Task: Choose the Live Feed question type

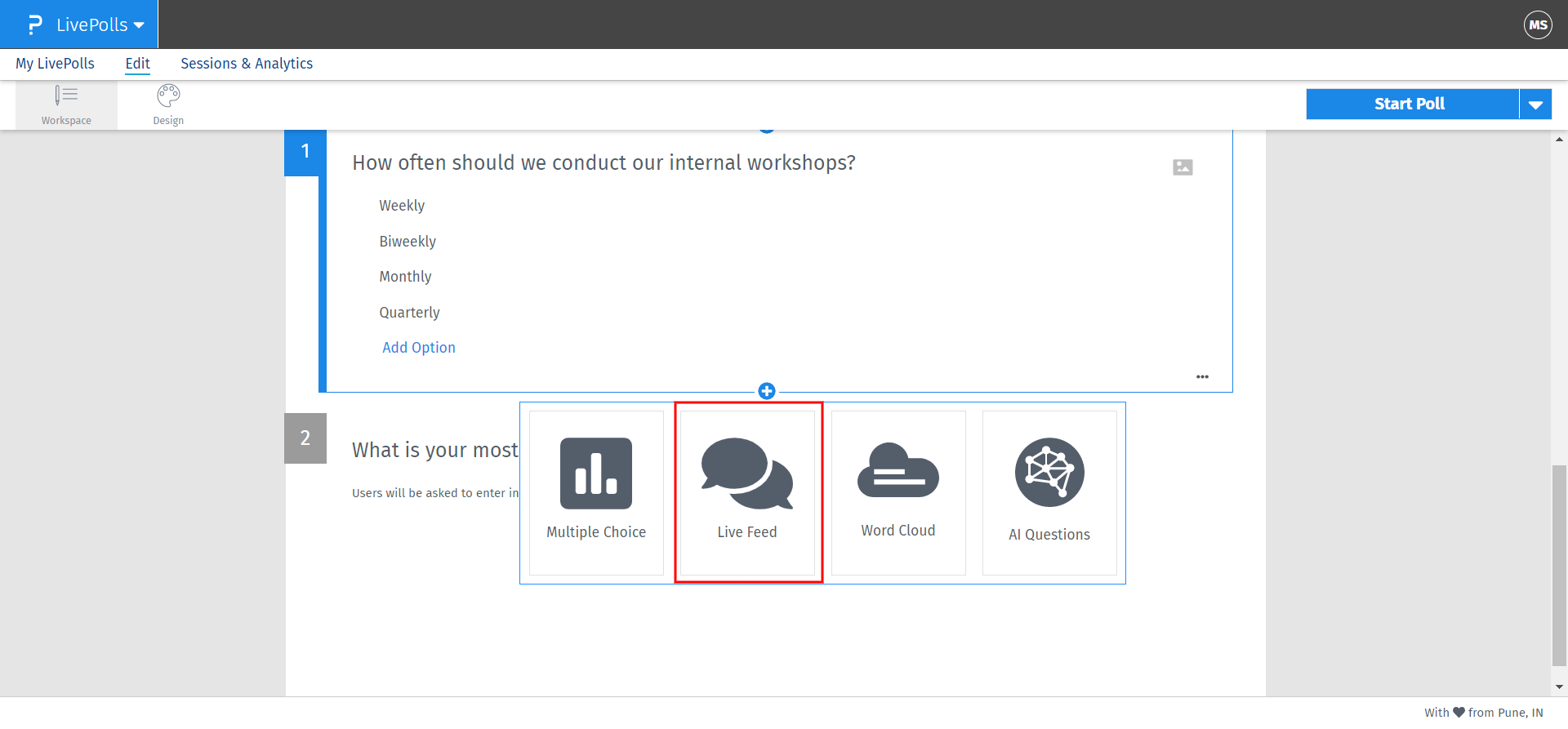Action: point(747,492)
